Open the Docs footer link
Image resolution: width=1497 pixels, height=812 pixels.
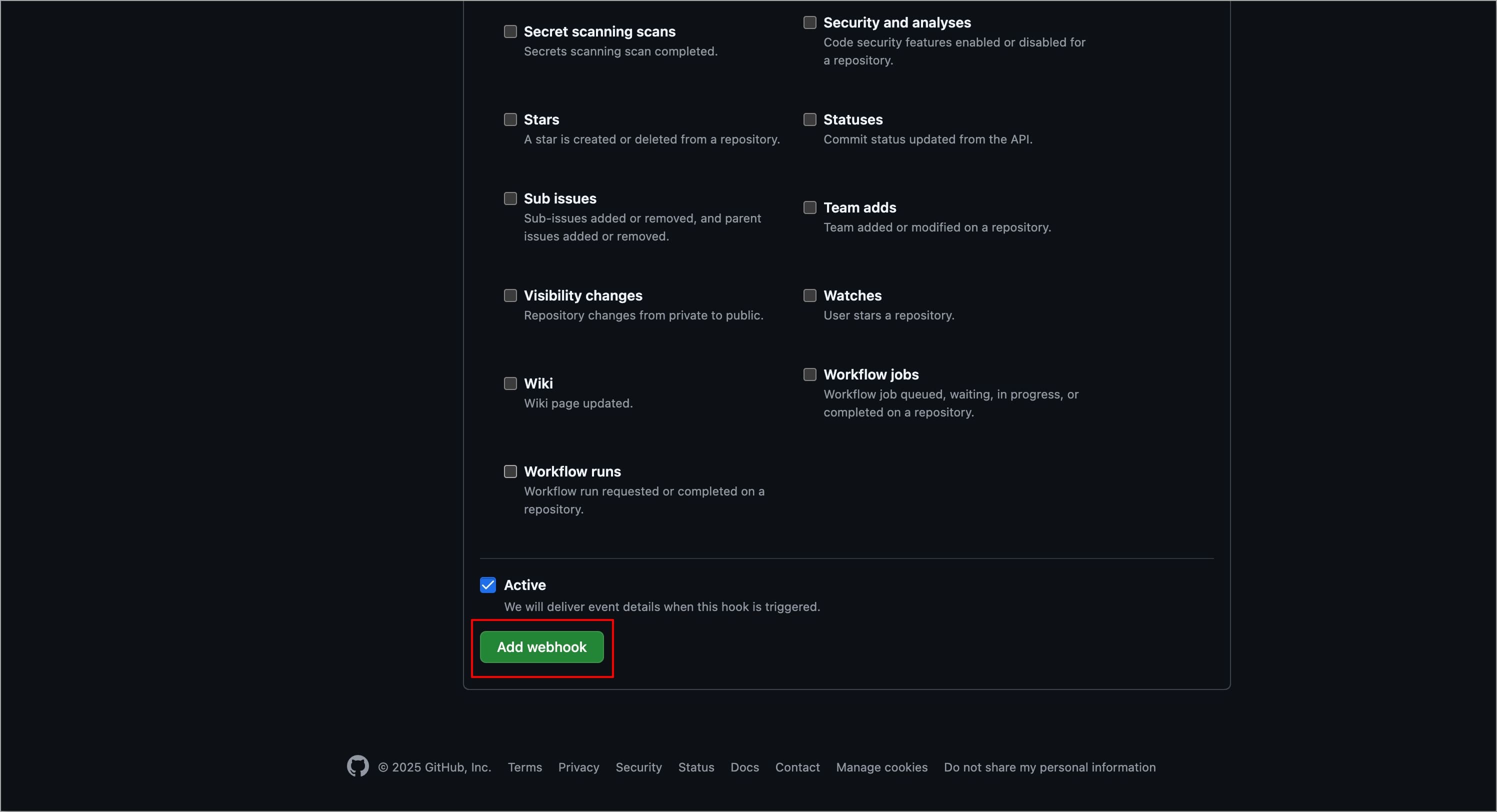(x=744, y=767)
